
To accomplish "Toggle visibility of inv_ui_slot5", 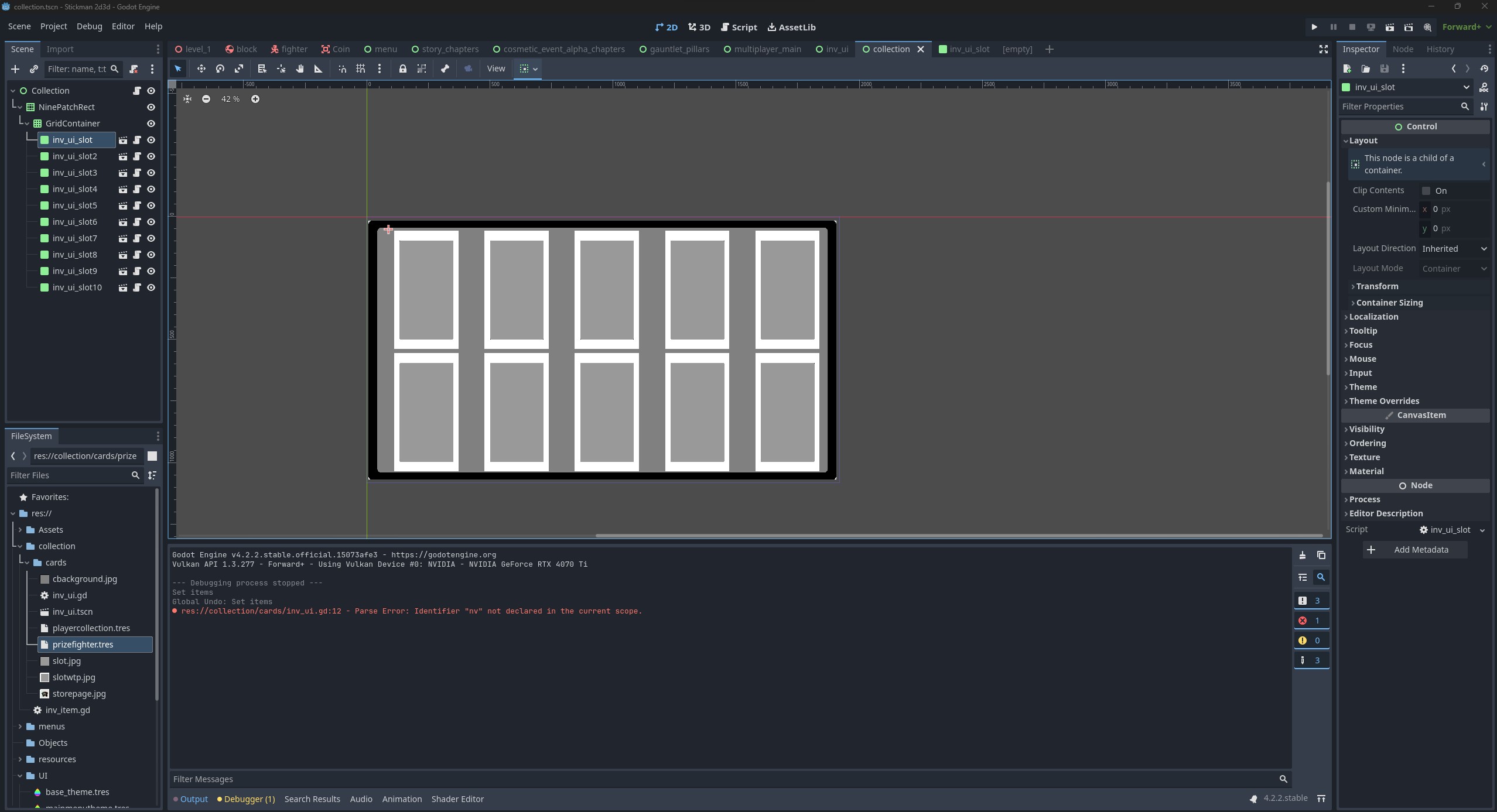I will (151, 205).
